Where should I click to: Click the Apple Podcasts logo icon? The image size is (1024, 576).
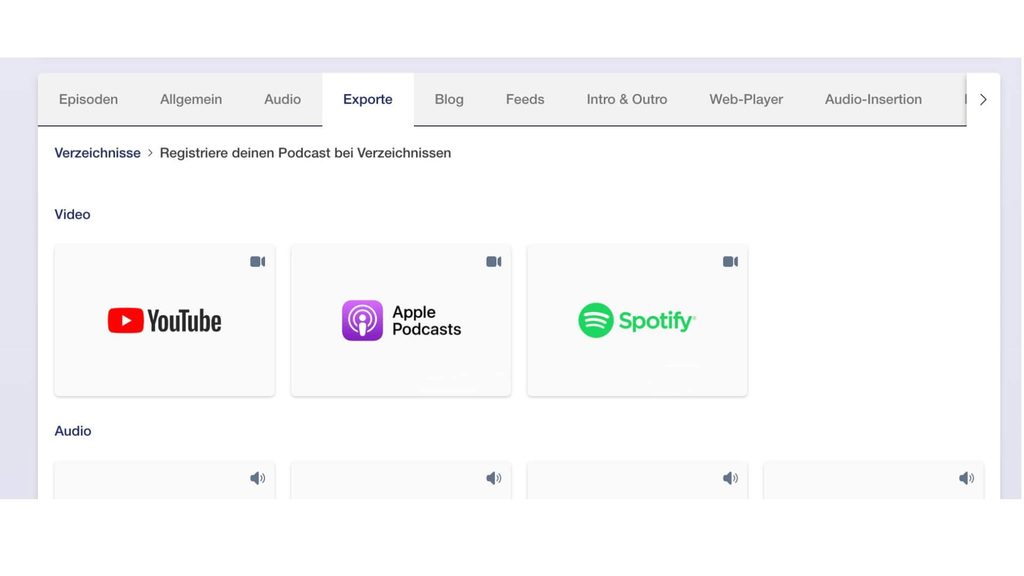pos(362,321)
